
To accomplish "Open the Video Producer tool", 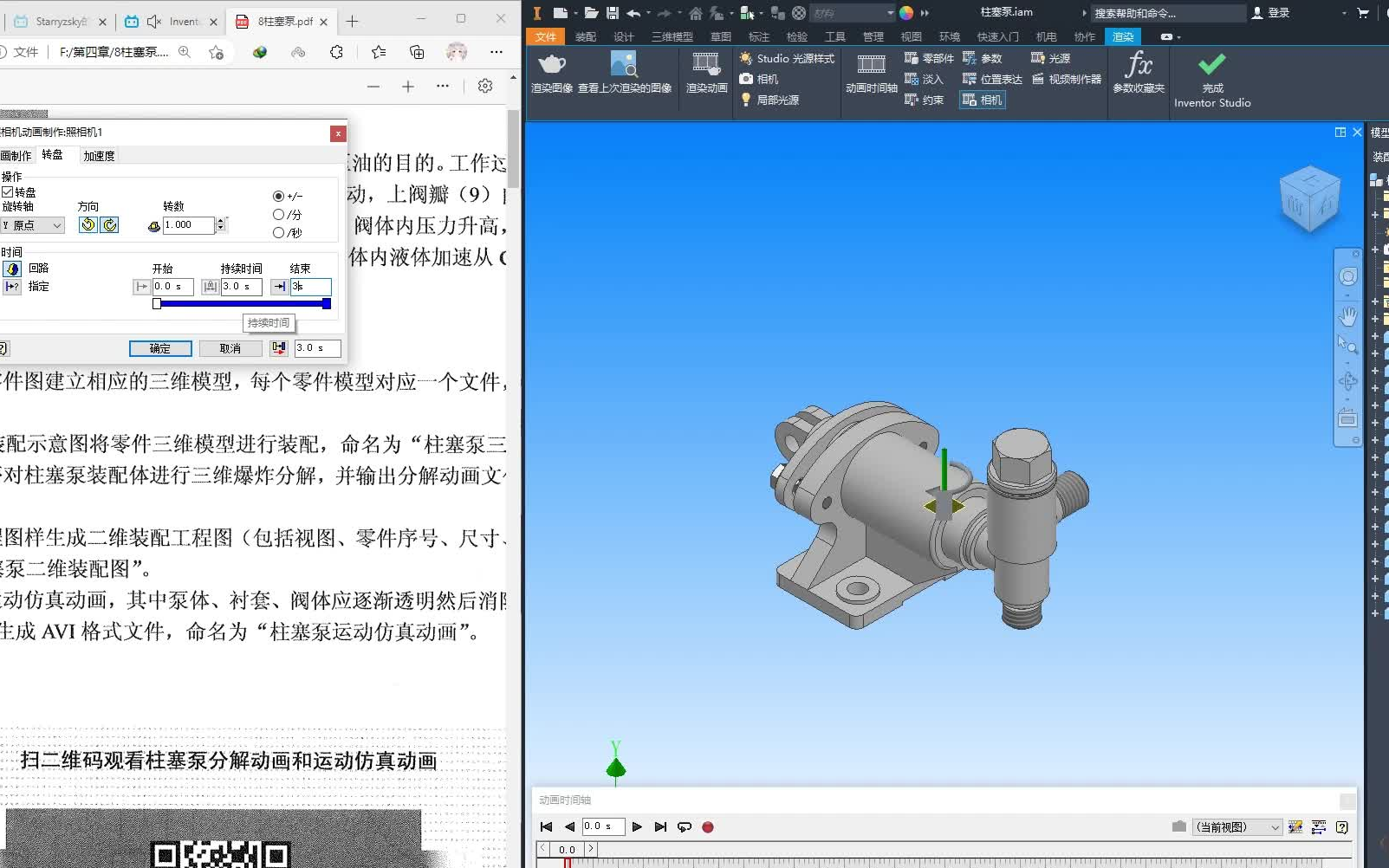I will pyautogui.click(x=1066, y=79).
